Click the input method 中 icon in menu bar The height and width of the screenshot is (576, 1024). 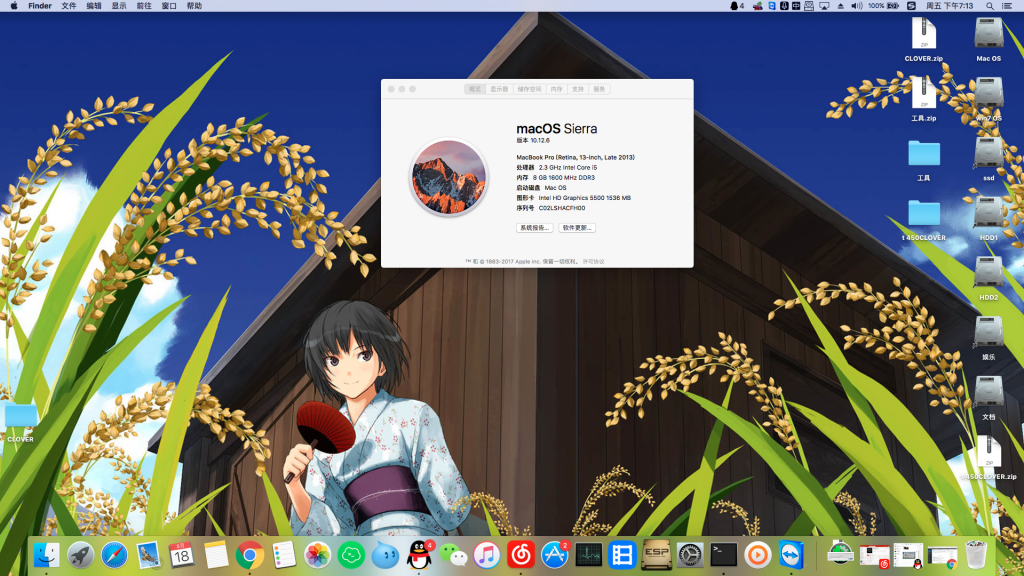(x=796, y=6)
